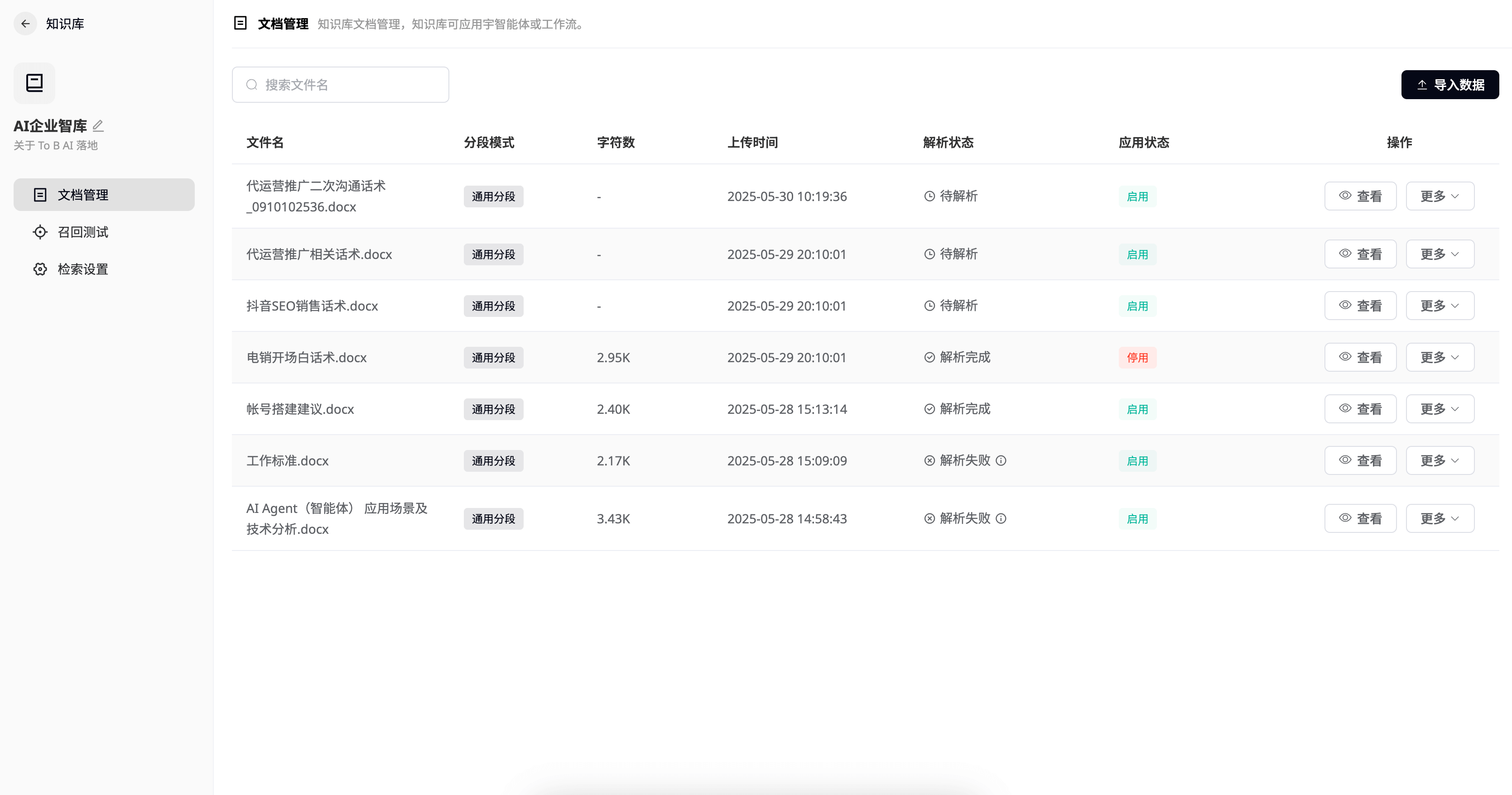Toggle the 停用 status for 电销开场白话术.docx

tap(1137, 357)
